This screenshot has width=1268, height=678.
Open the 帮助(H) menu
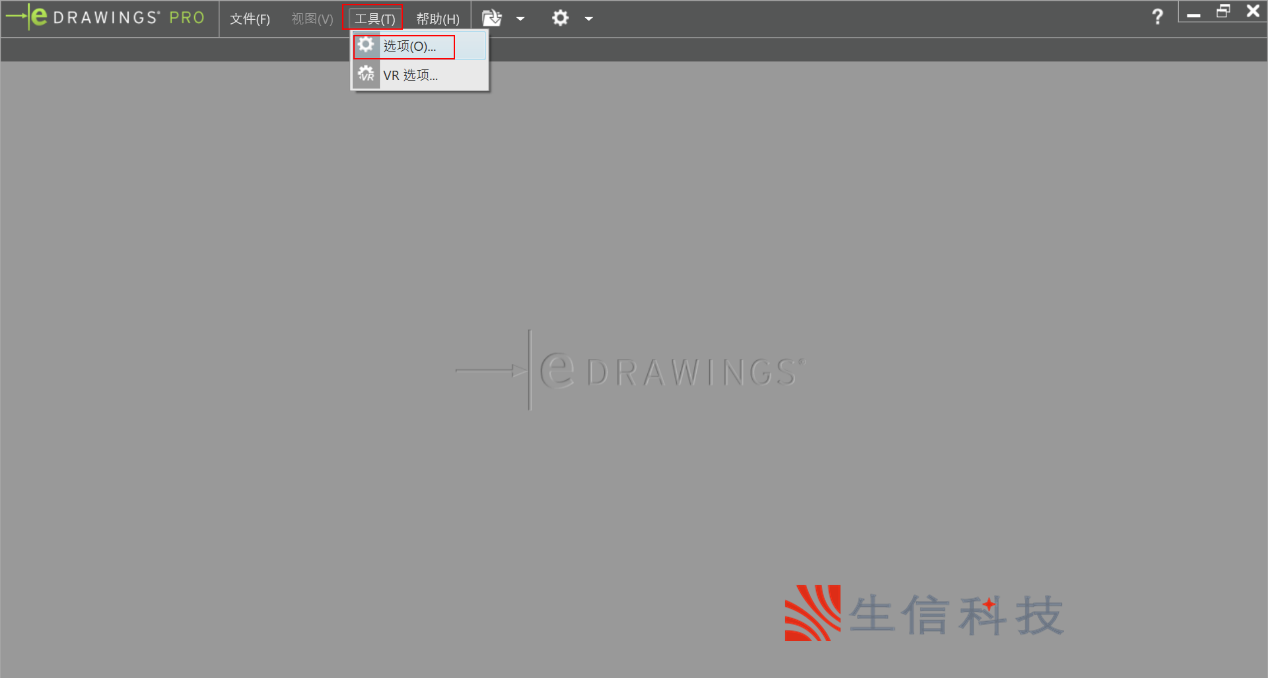438,19
